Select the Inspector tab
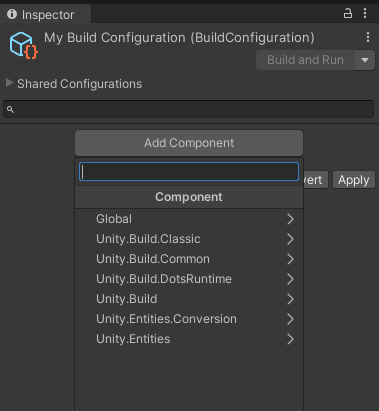 pyautogui.click(x=45, y=14)
